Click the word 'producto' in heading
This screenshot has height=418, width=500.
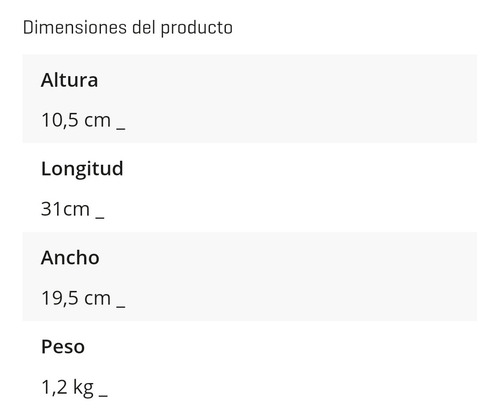(197, 28)
